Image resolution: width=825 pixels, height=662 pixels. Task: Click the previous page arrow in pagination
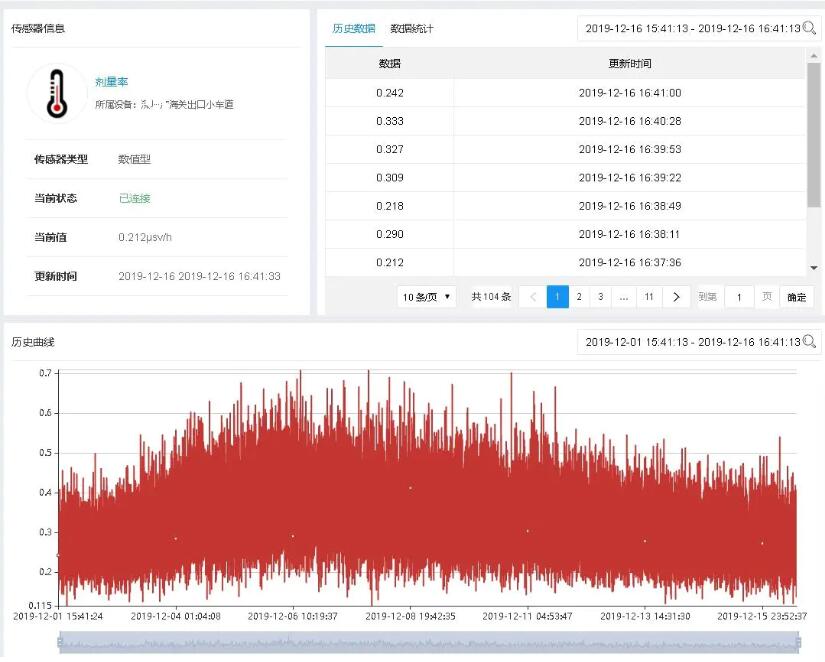[x=531, y=296]
